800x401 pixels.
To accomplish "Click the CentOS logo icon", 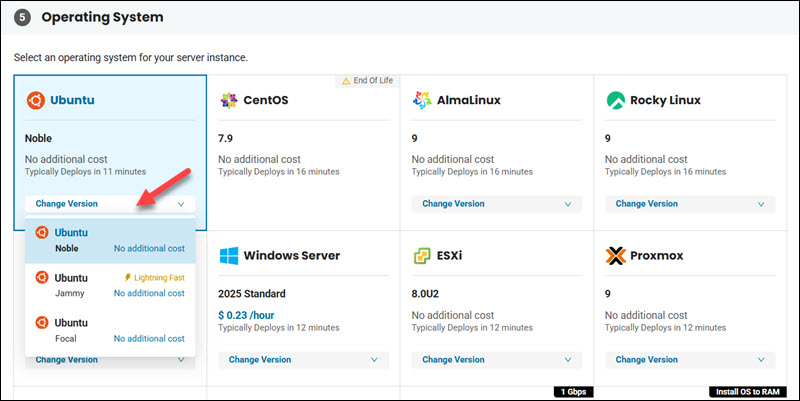I will point(229,100).
